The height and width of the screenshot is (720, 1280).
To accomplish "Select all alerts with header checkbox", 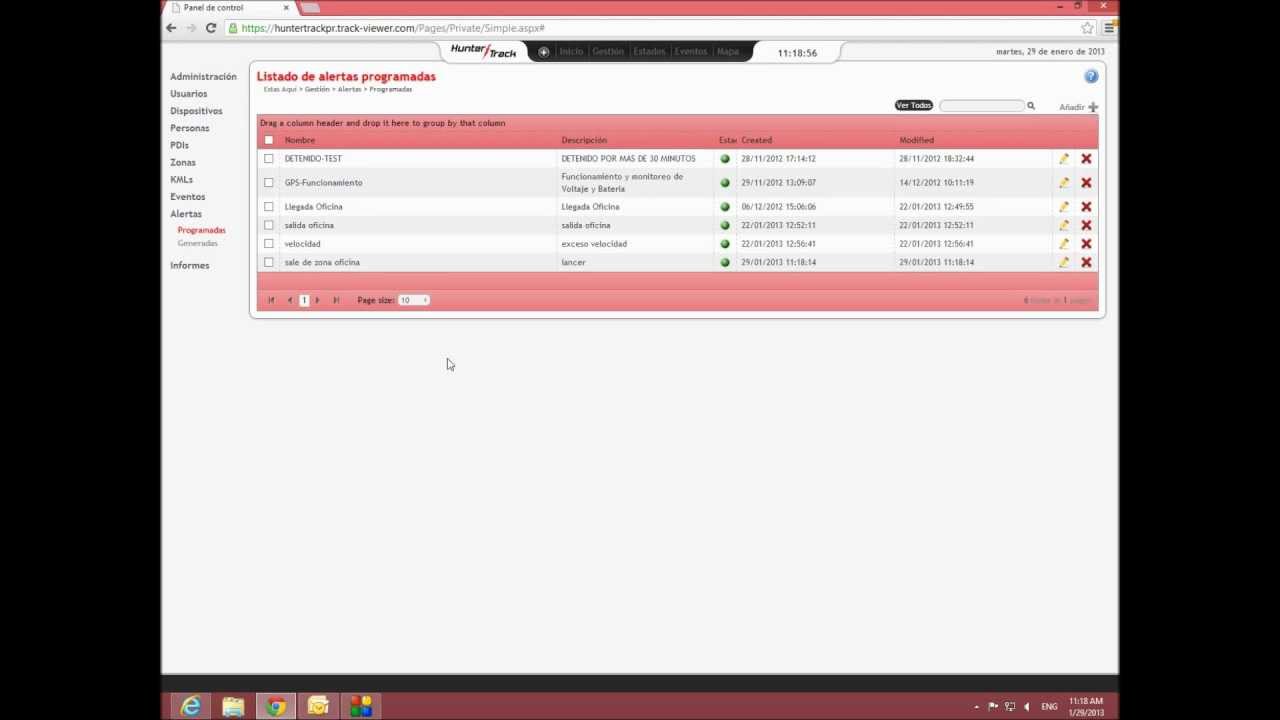I will click(269, 140).
